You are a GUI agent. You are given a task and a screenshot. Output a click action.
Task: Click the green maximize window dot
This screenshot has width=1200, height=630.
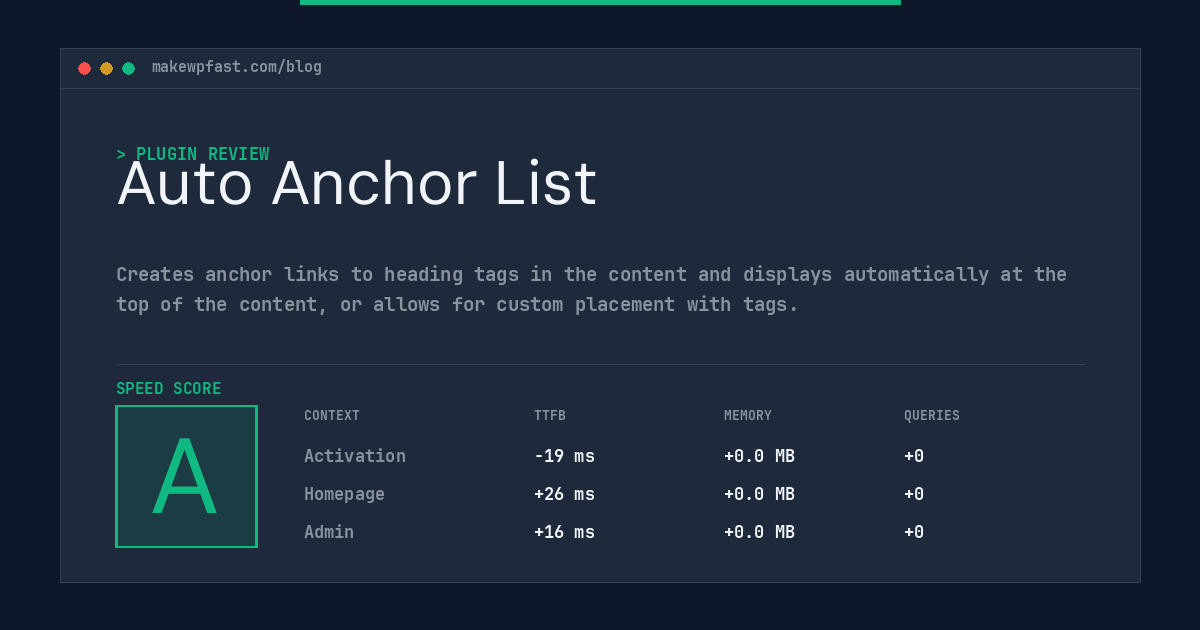point(128,68)
